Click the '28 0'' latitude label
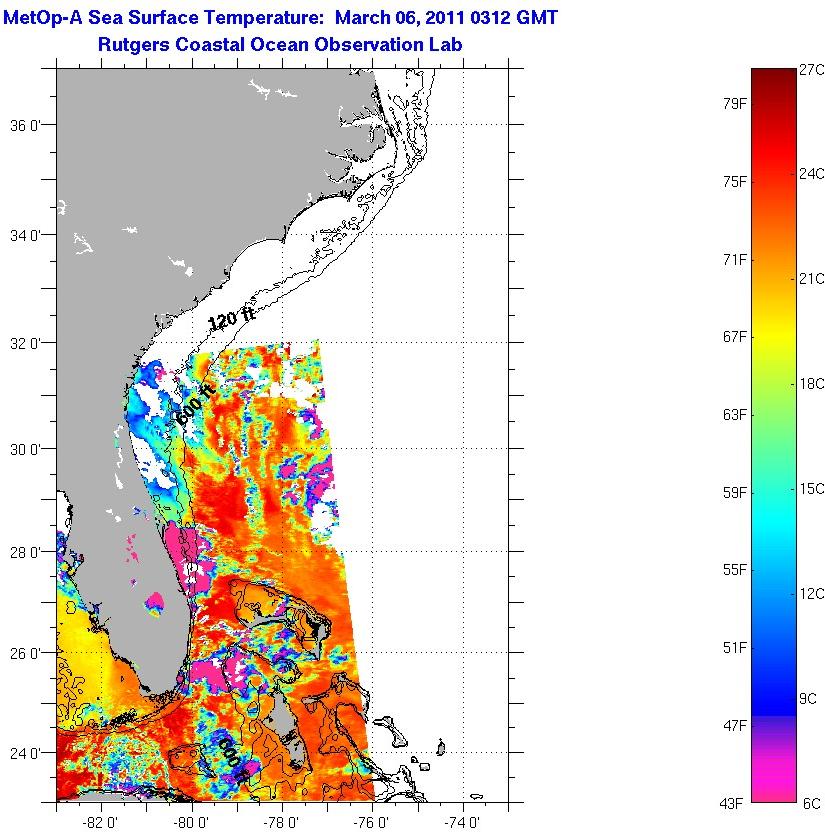The image size is (825, 832). tap(25, 552)
